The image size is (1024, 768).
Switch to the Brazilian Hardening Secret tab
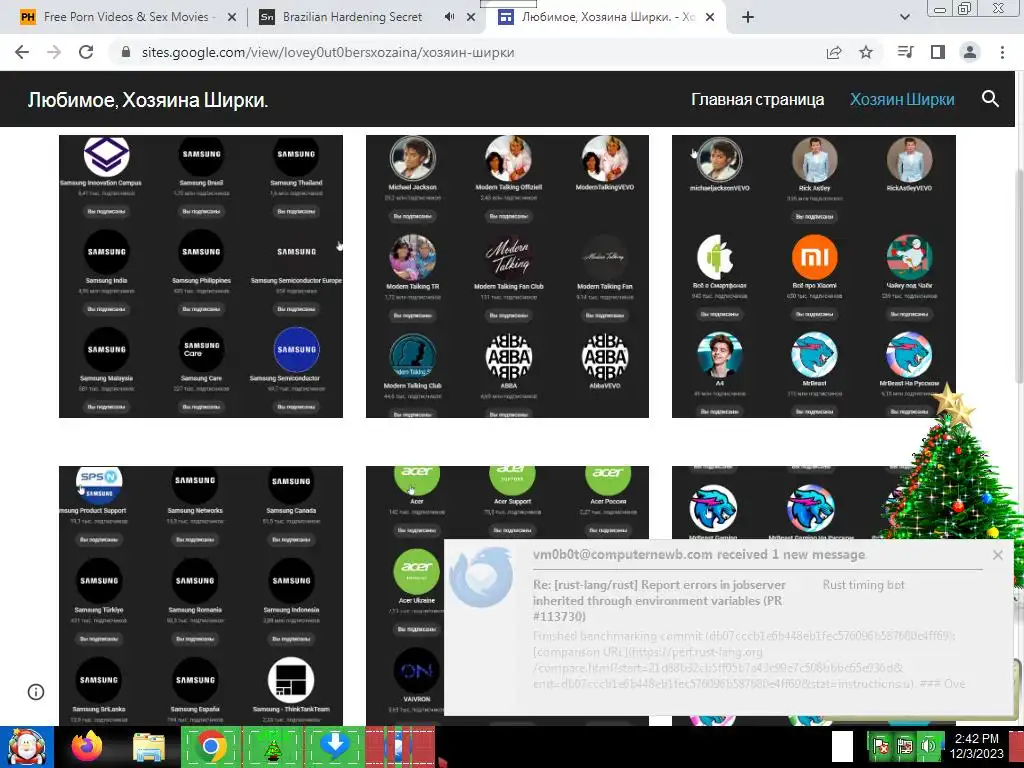pos(353,17)
